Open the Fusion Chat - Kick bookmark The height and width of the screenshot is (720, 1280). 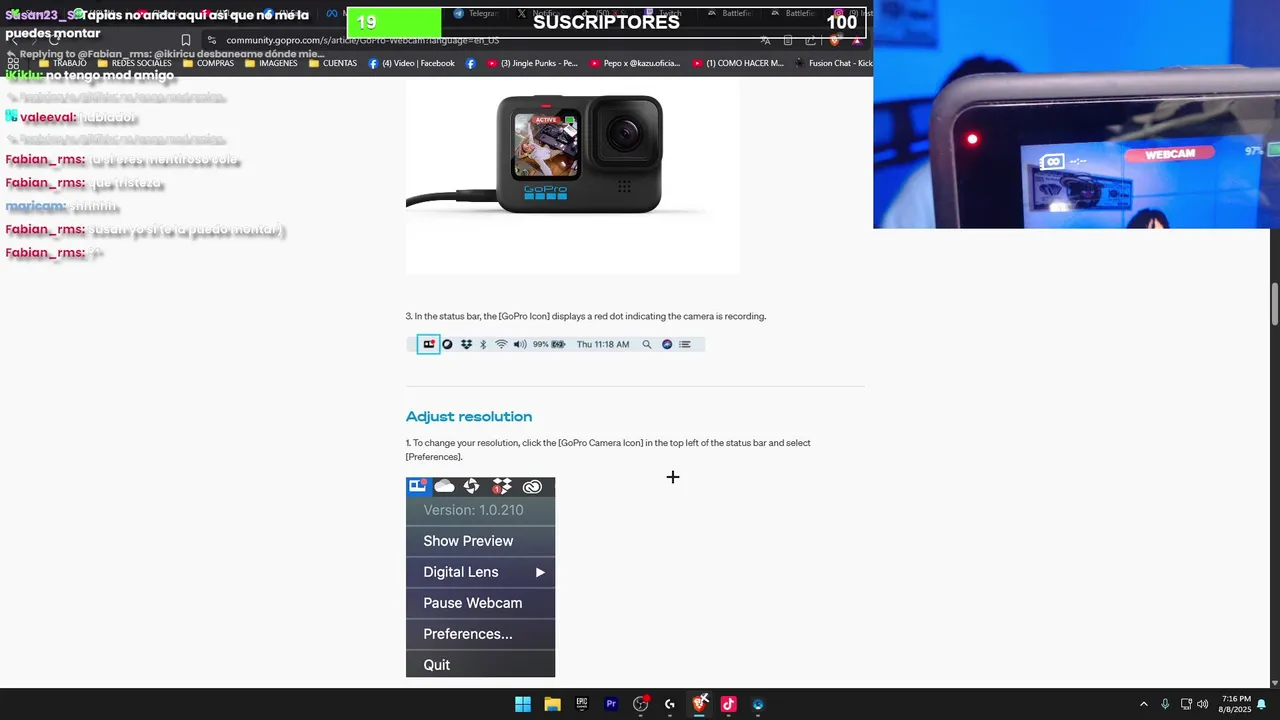833,63
